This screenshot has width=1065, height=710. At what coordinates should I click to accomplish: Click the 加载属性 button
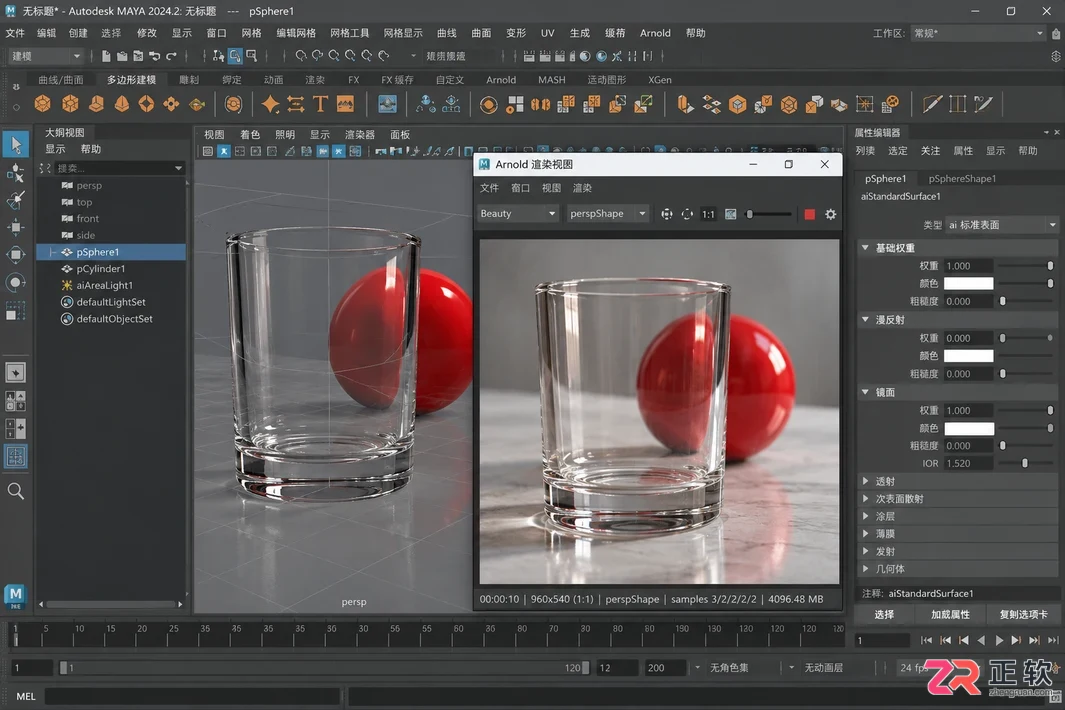(x=950, y=614)
